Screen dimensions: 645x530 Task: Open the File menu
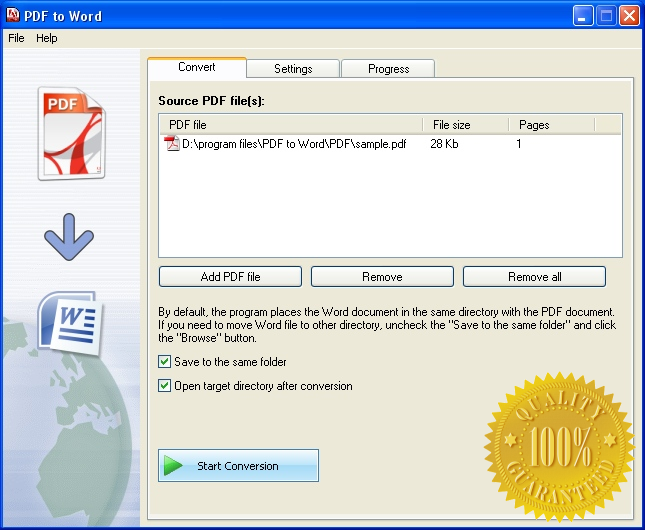tap(16, 38)
